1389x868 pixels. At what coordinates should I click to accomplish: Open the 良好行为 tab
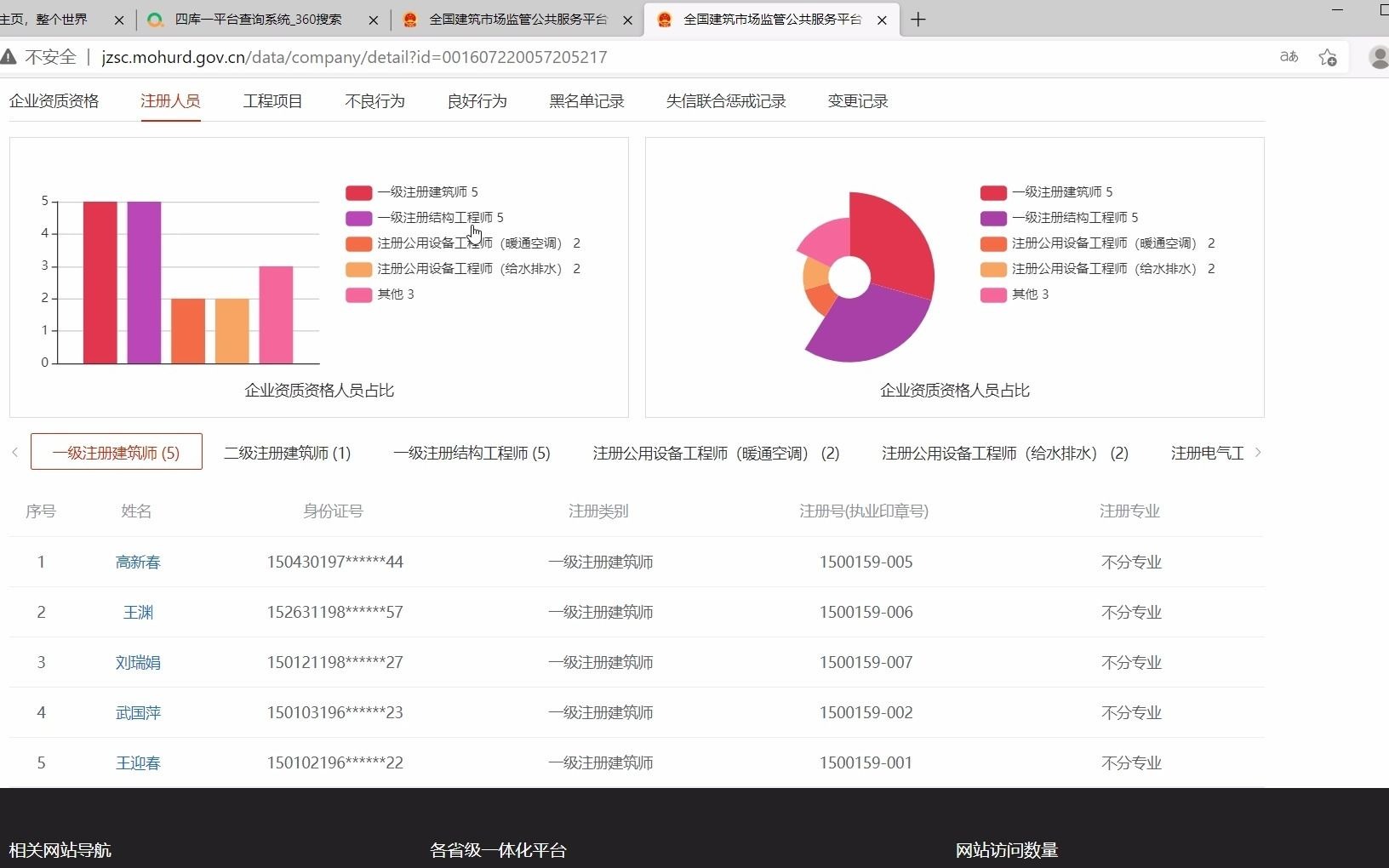click(x=477, y=101)
